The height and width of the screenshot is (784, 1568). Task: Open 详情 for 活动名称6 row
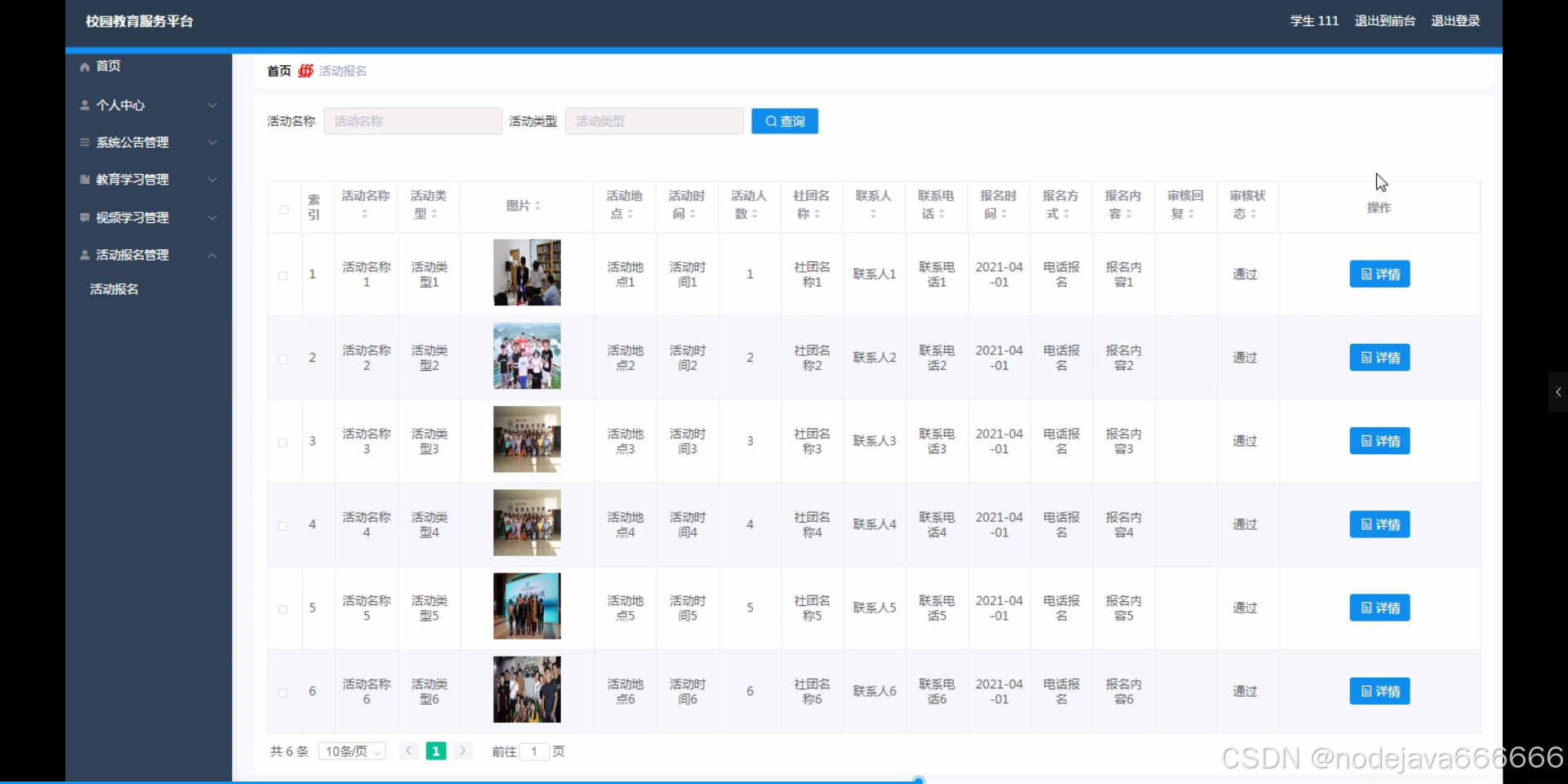tap(1379, 691)
